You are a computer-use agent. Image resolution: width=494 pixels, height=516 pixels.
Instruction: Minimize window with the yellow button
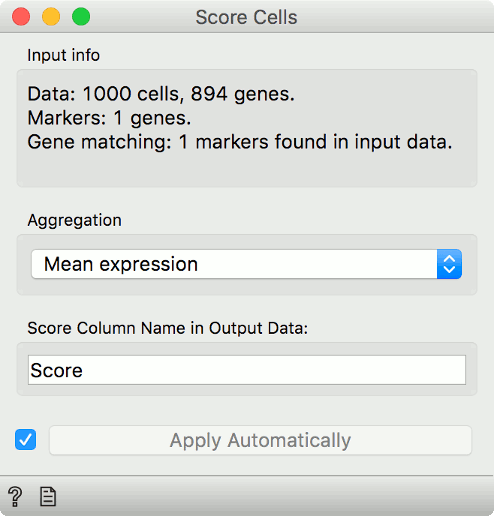point(51,16)
